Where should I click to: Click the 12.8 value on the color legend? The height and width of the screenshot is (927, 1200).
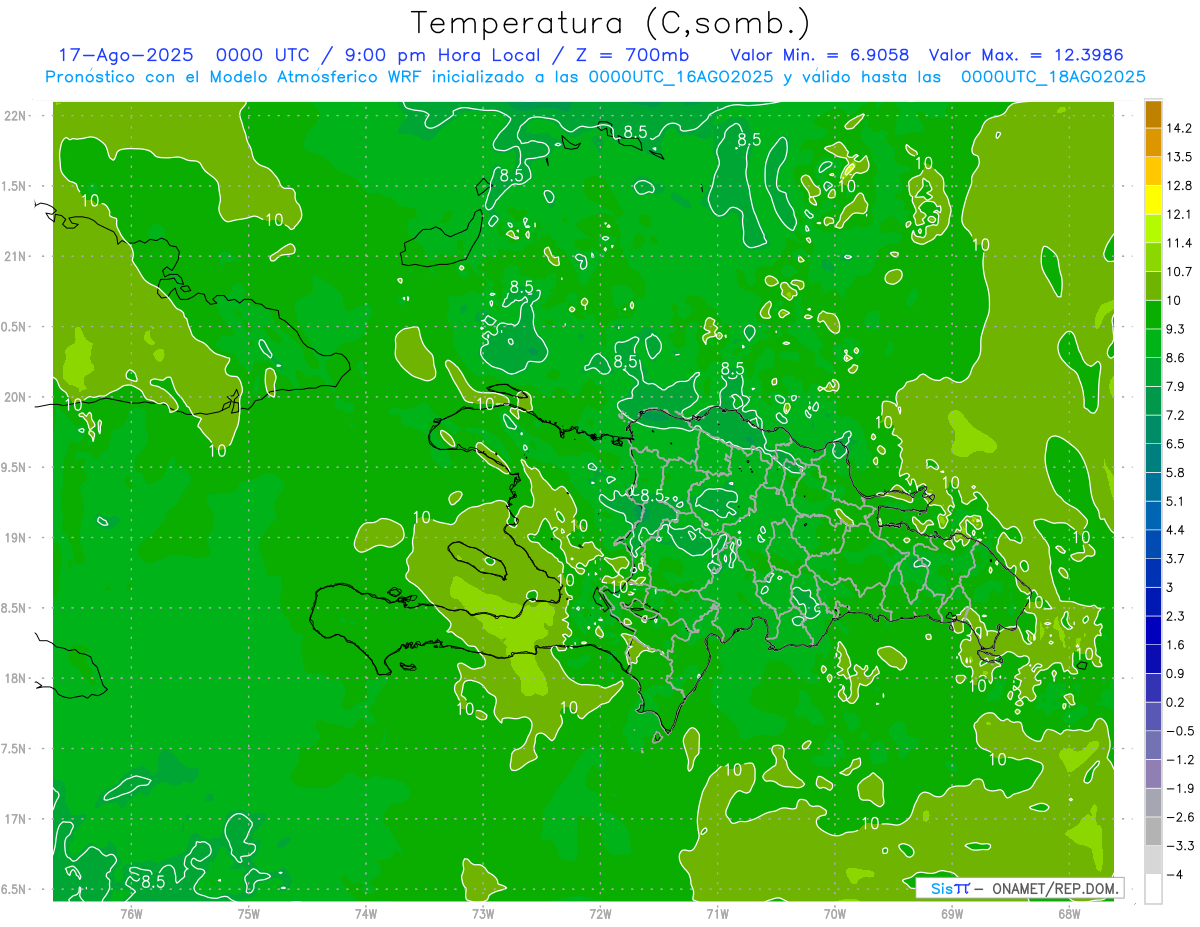1180,186
